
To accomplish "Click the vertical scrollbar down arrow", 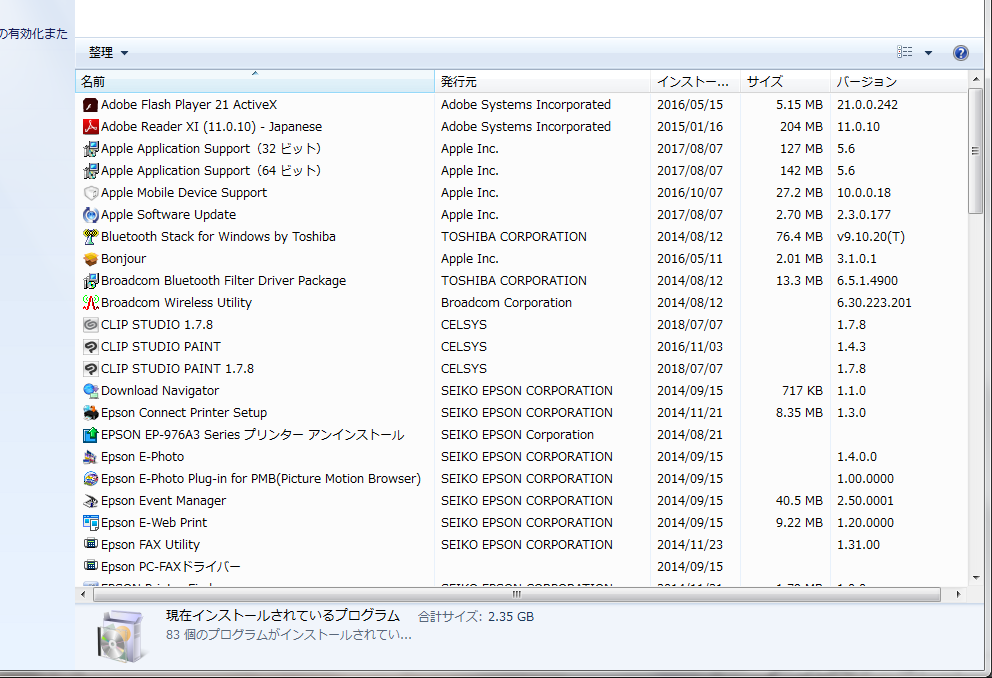I will tap(975, 578).
